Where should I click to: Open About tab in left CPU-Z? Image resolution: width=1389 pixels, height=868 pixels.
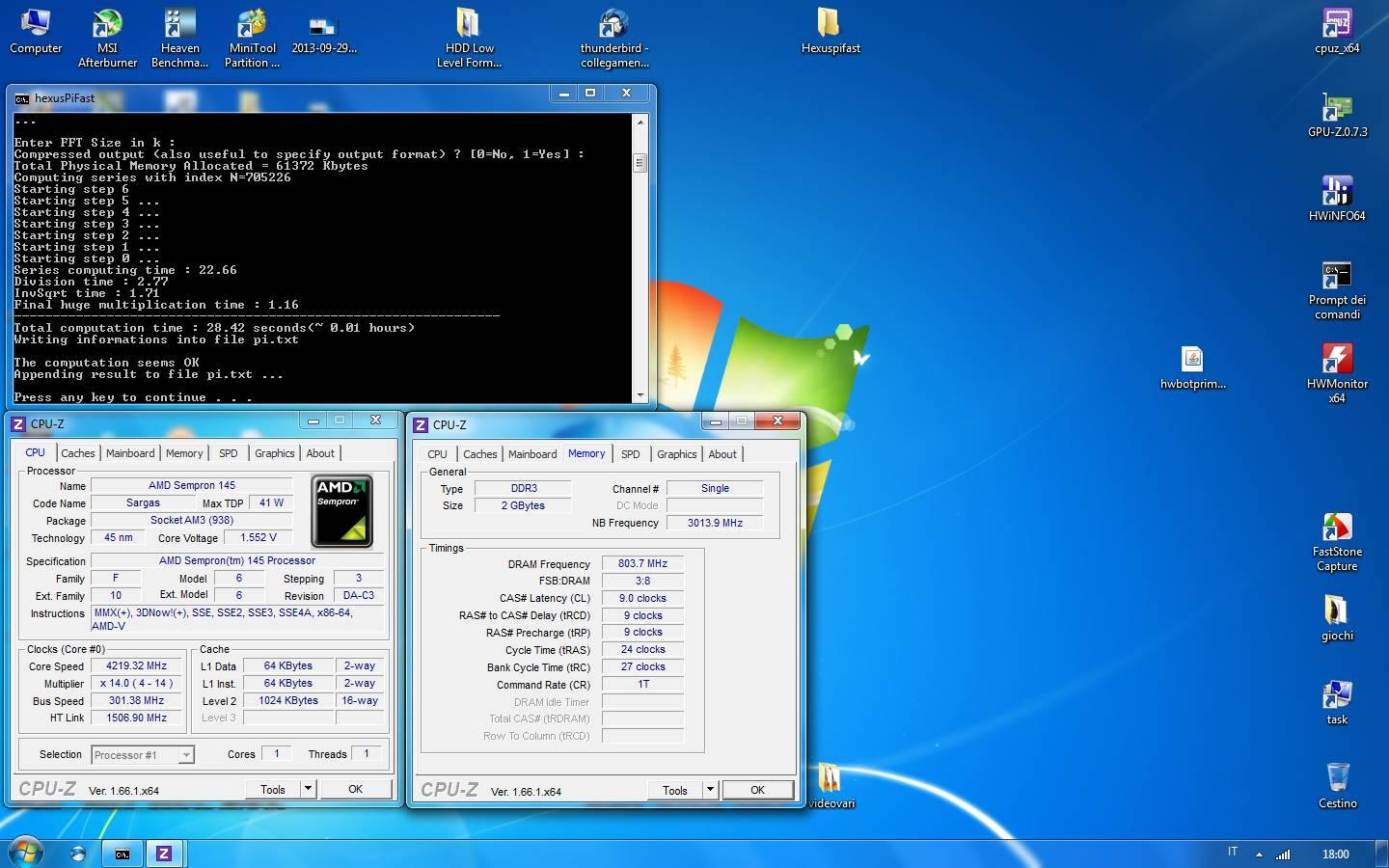click(320, 453)
